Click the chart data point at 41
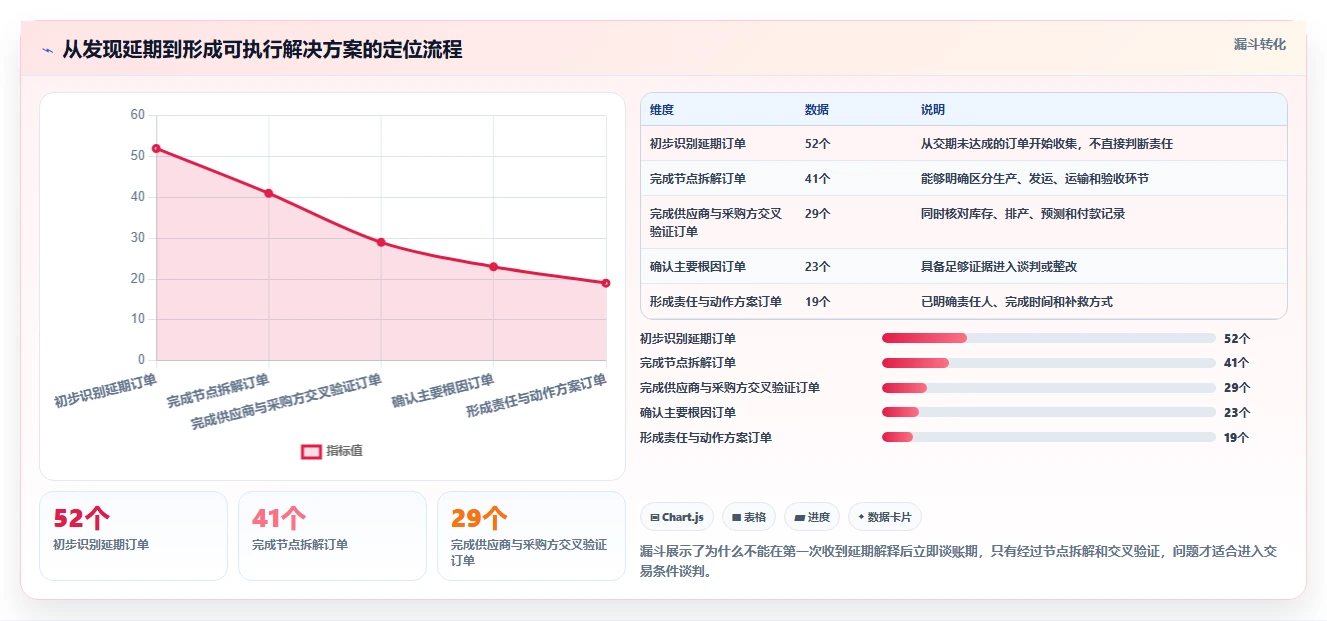Viewport: 1327px width, 621px height. [x=269, y=193]
